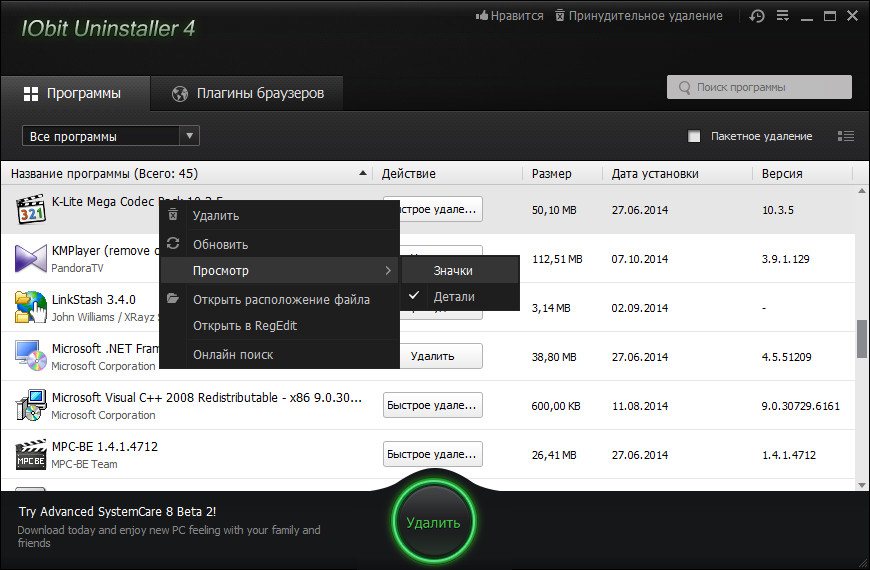Sort by the Действие column header
The image size is (870, 570).
pyautogui.click(x=408, y=174)
